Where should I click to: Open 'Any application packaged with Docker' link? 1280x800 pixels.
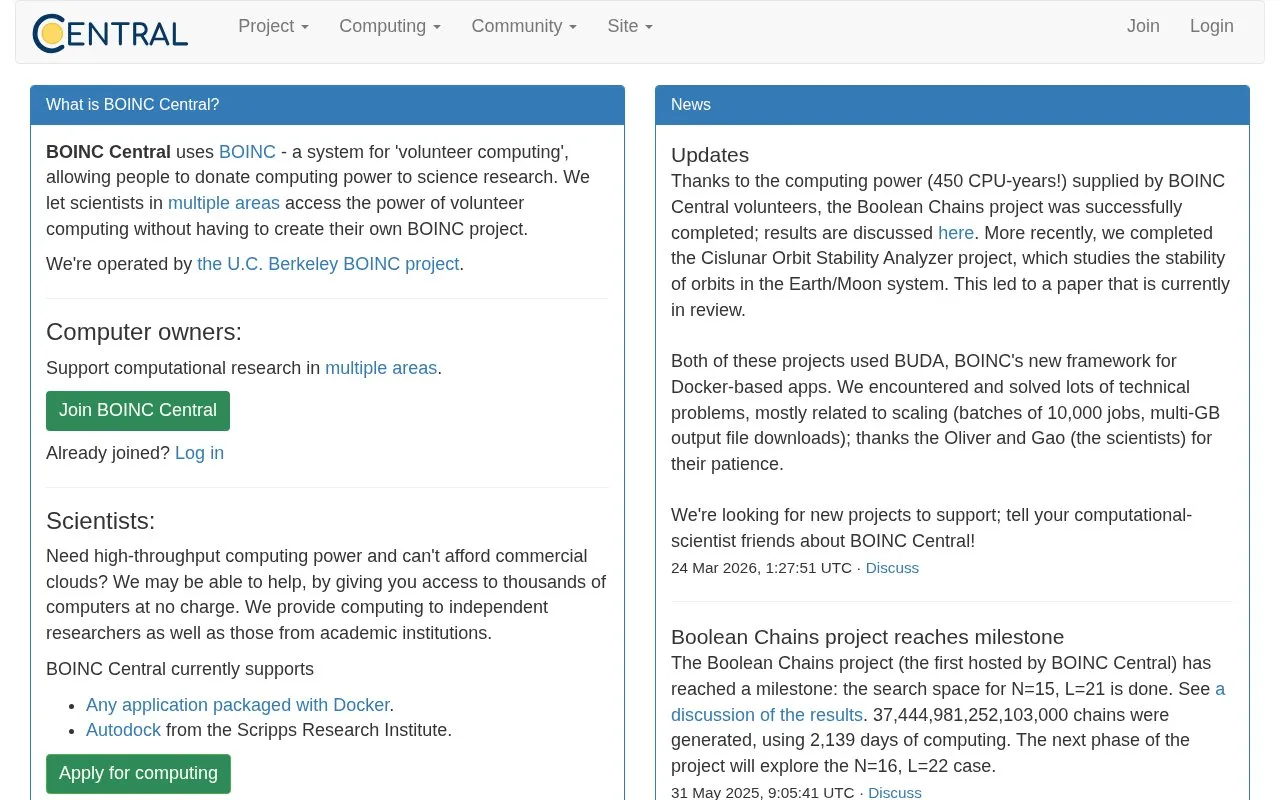coord(238,705)
